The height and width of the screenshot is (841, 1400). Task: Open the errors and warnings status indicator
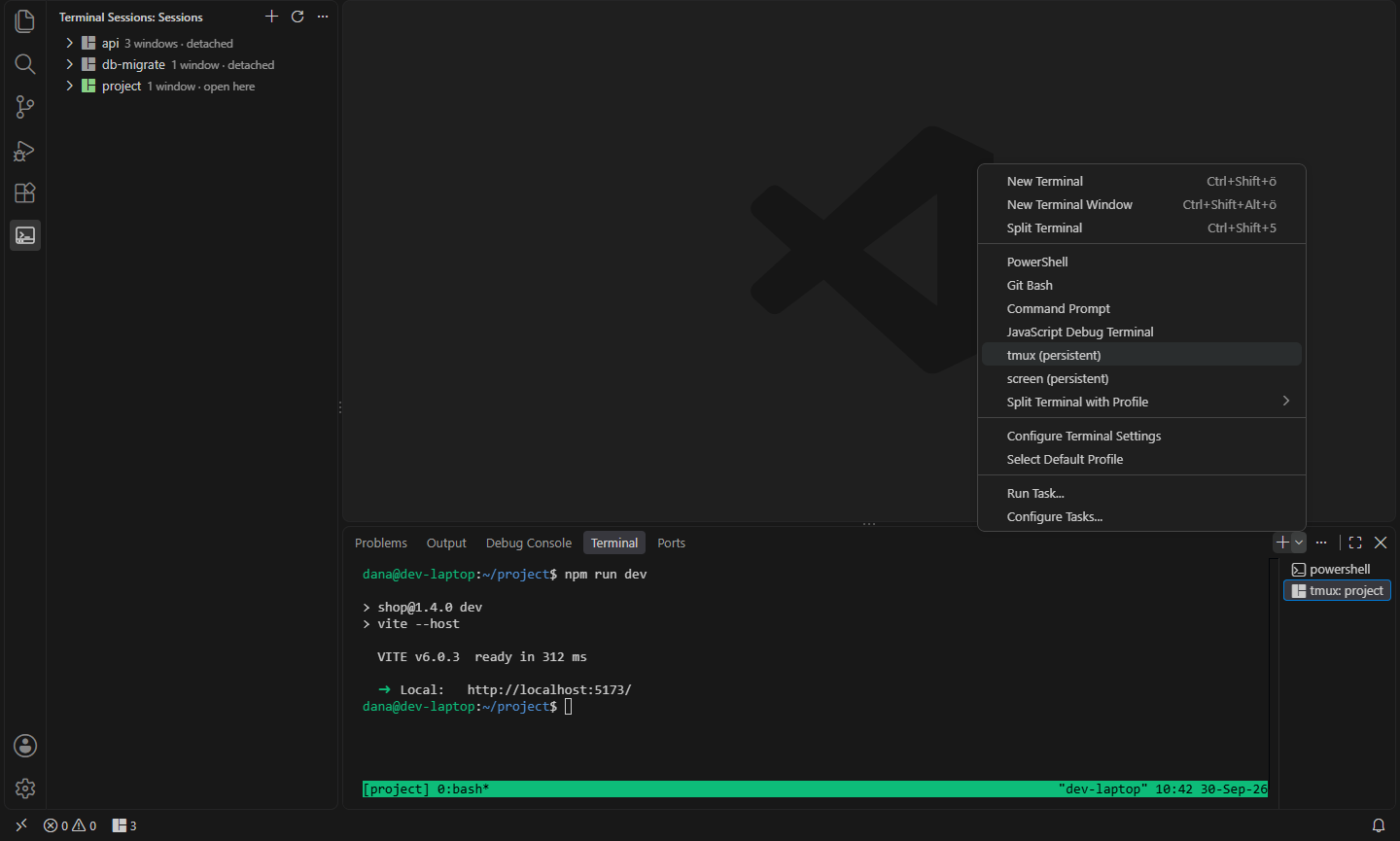pyautogui.click(x=70, y=825)
